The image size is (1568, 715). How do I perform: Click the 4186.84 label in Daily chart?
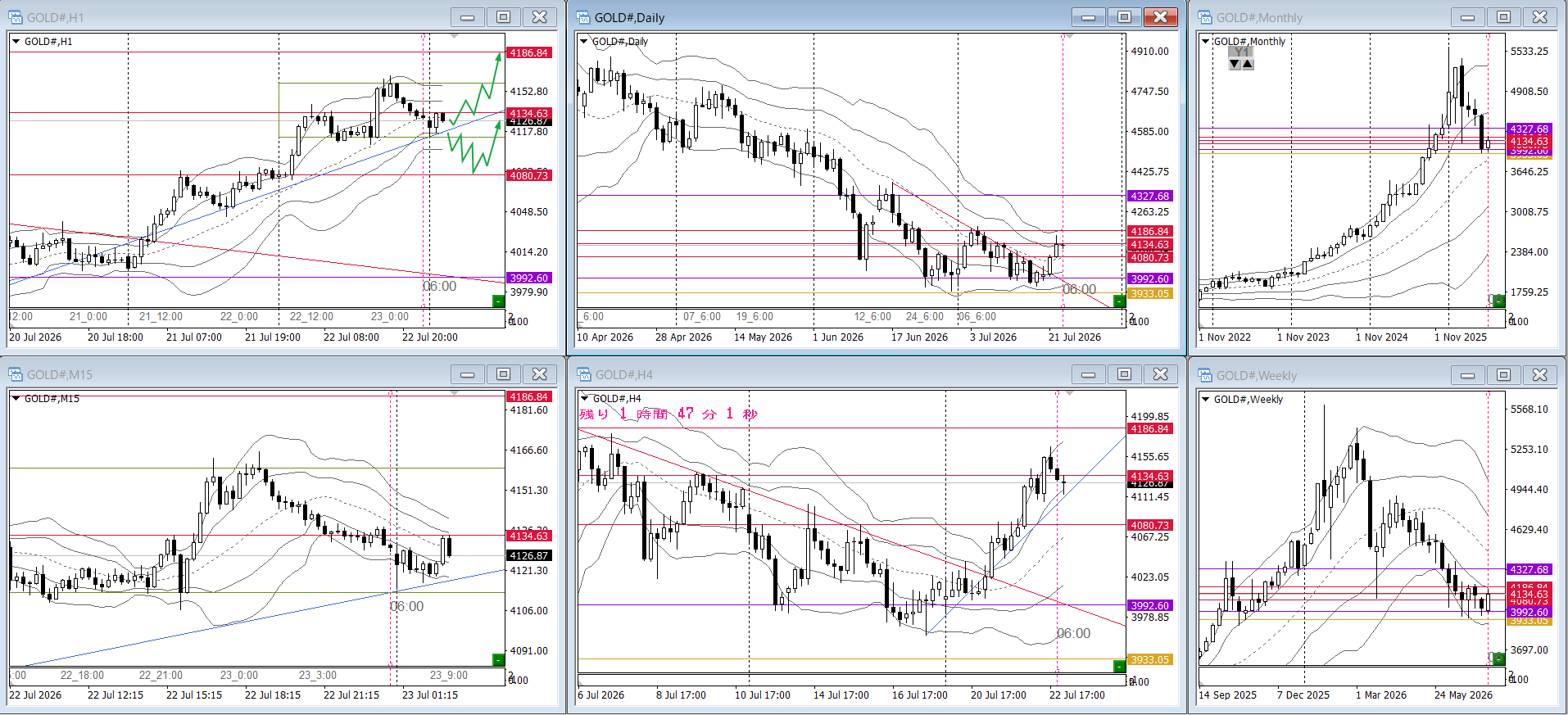(x=1150, y=231)
